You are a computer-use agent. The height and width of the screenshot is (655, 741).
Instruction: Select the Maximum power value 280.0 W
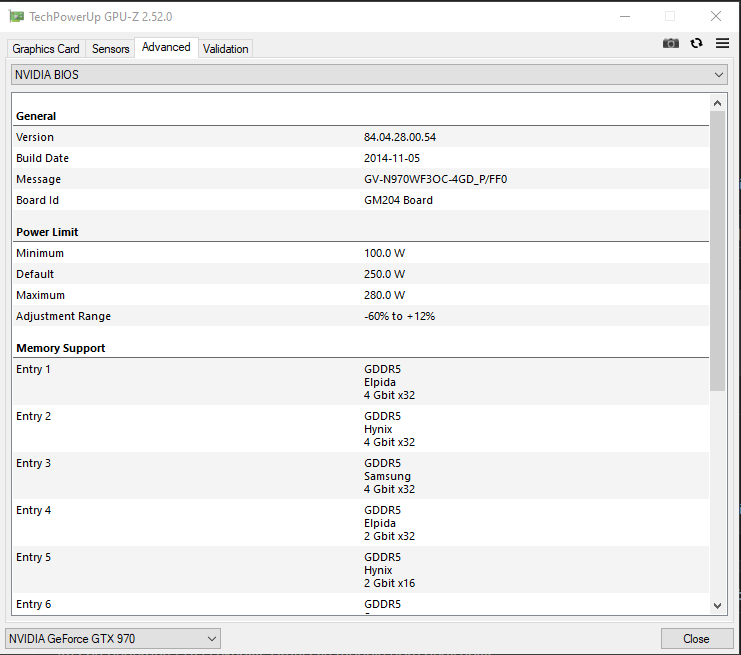[x=384, y=295]
